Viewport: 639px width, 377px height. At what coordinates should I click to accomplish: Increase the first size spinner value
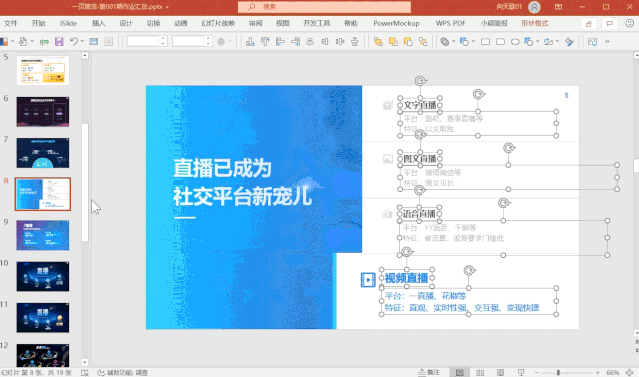(163, 39)
